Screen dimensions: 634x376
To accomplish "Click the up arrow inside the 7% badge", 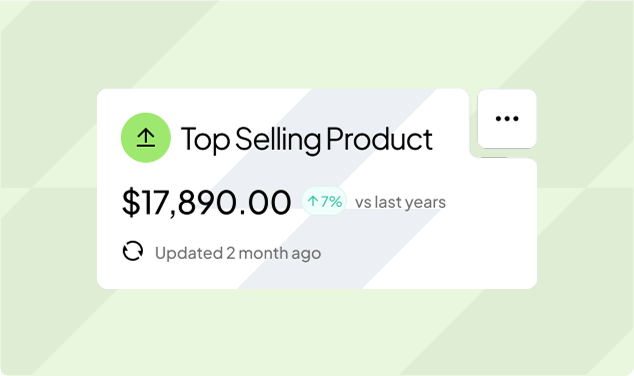I will tap(313, 201).
